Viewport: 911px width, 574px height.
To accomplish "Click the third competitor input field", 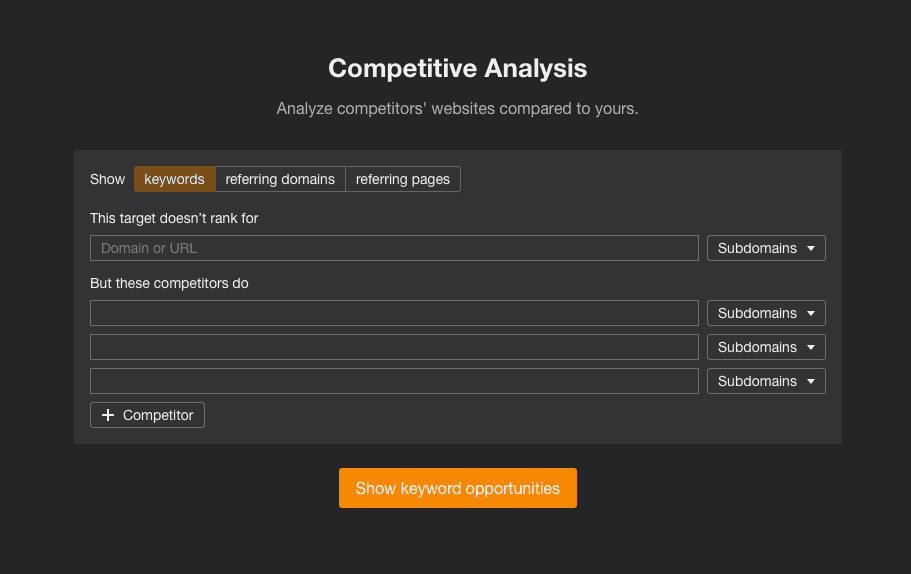I will 394,381.
